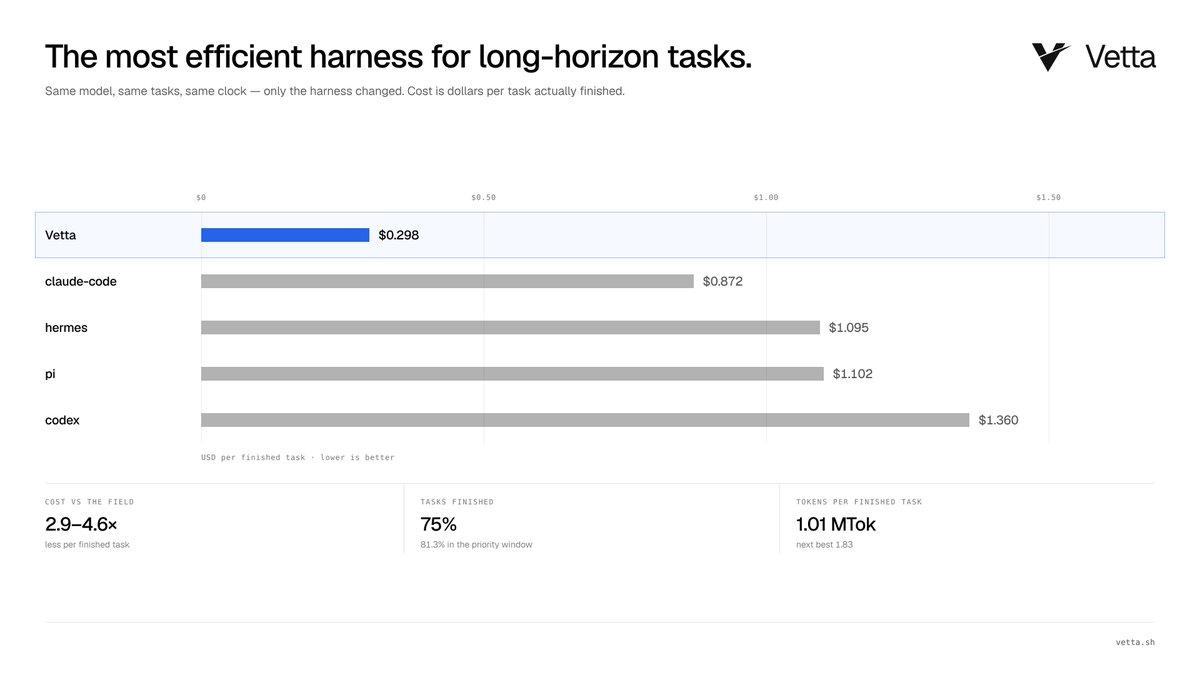Image resolution: width=1200 pixels, height=675 pixels.
Task: Select the pi gray bar
Action: point(512,374)
